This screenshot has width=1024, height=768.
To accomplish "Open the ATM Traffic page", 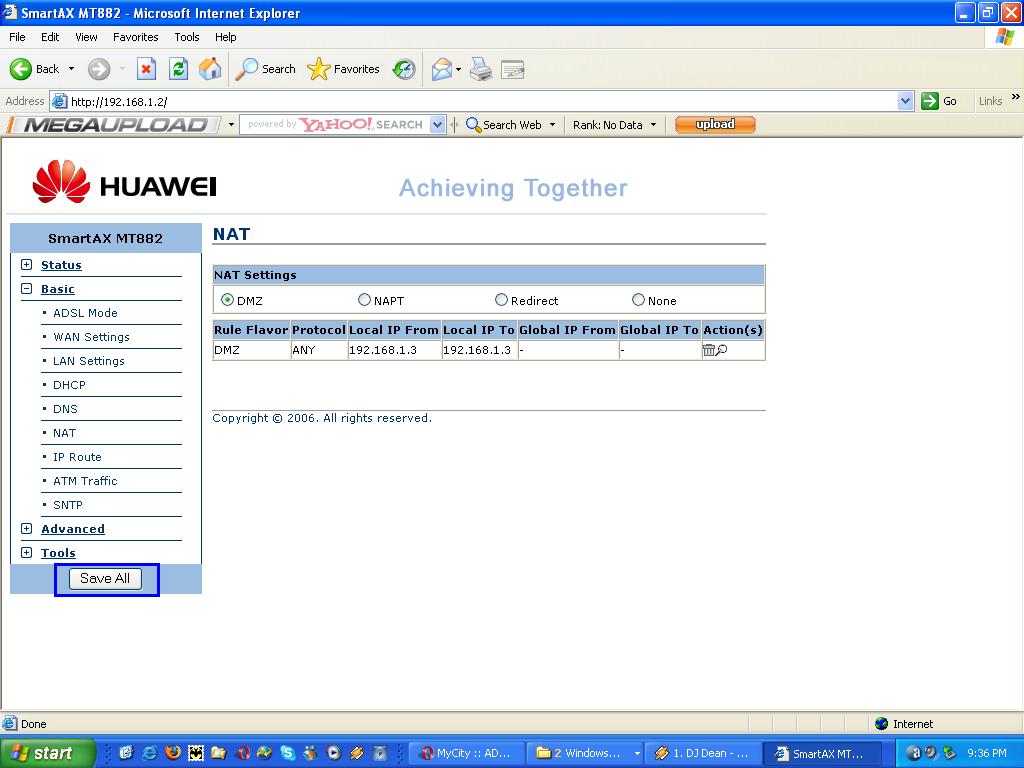I will (x=85, y=481).
